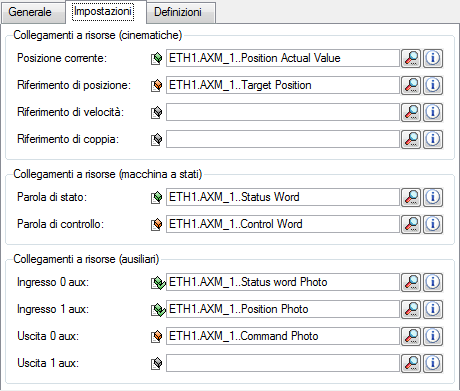Show info for Riferimento di velocità

pos(433,112)
